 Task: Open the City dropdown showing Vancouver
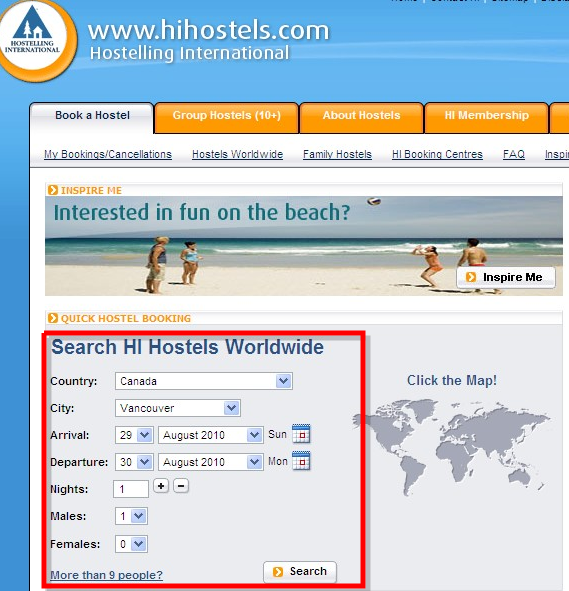point(178,408)
